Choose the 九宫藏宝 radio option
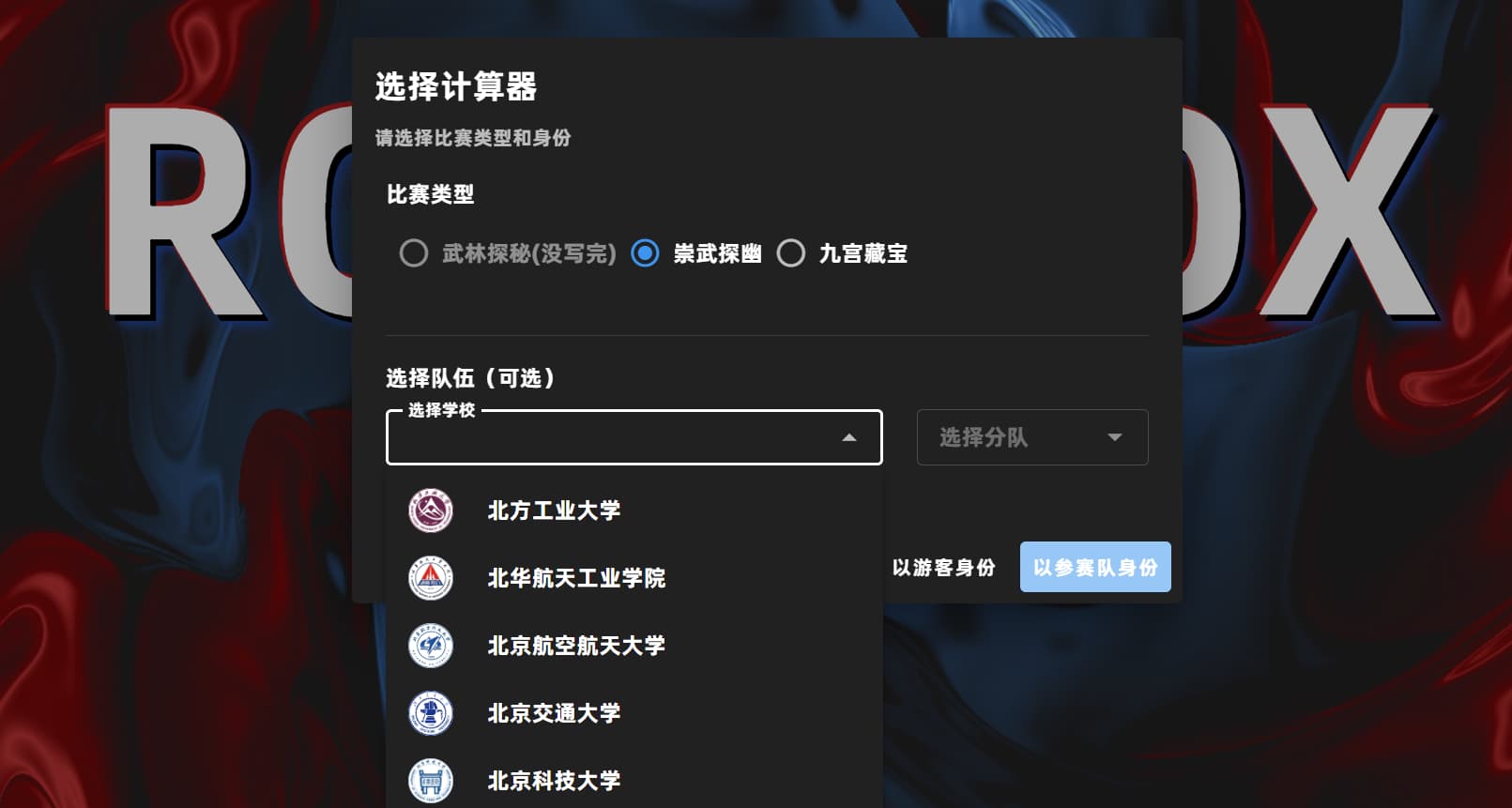The image size is (1512, 808). 791,253
